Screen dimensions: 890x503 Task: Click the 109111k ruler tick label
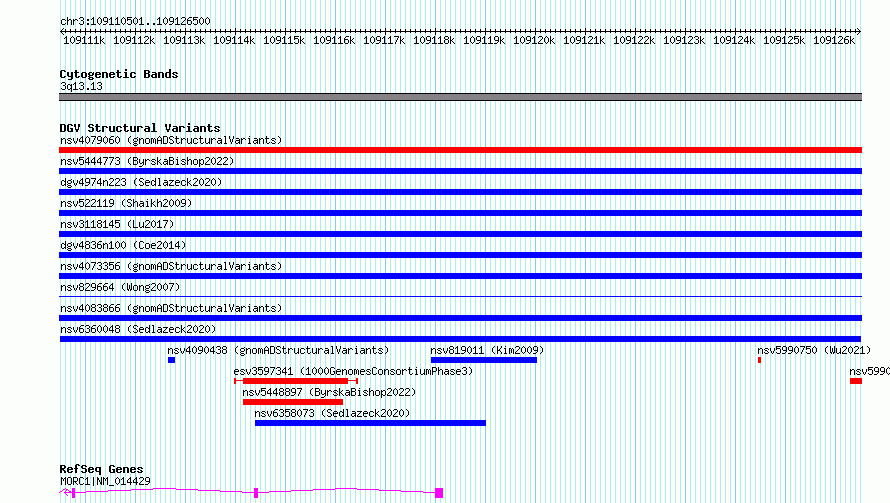[x=84, y=40]
